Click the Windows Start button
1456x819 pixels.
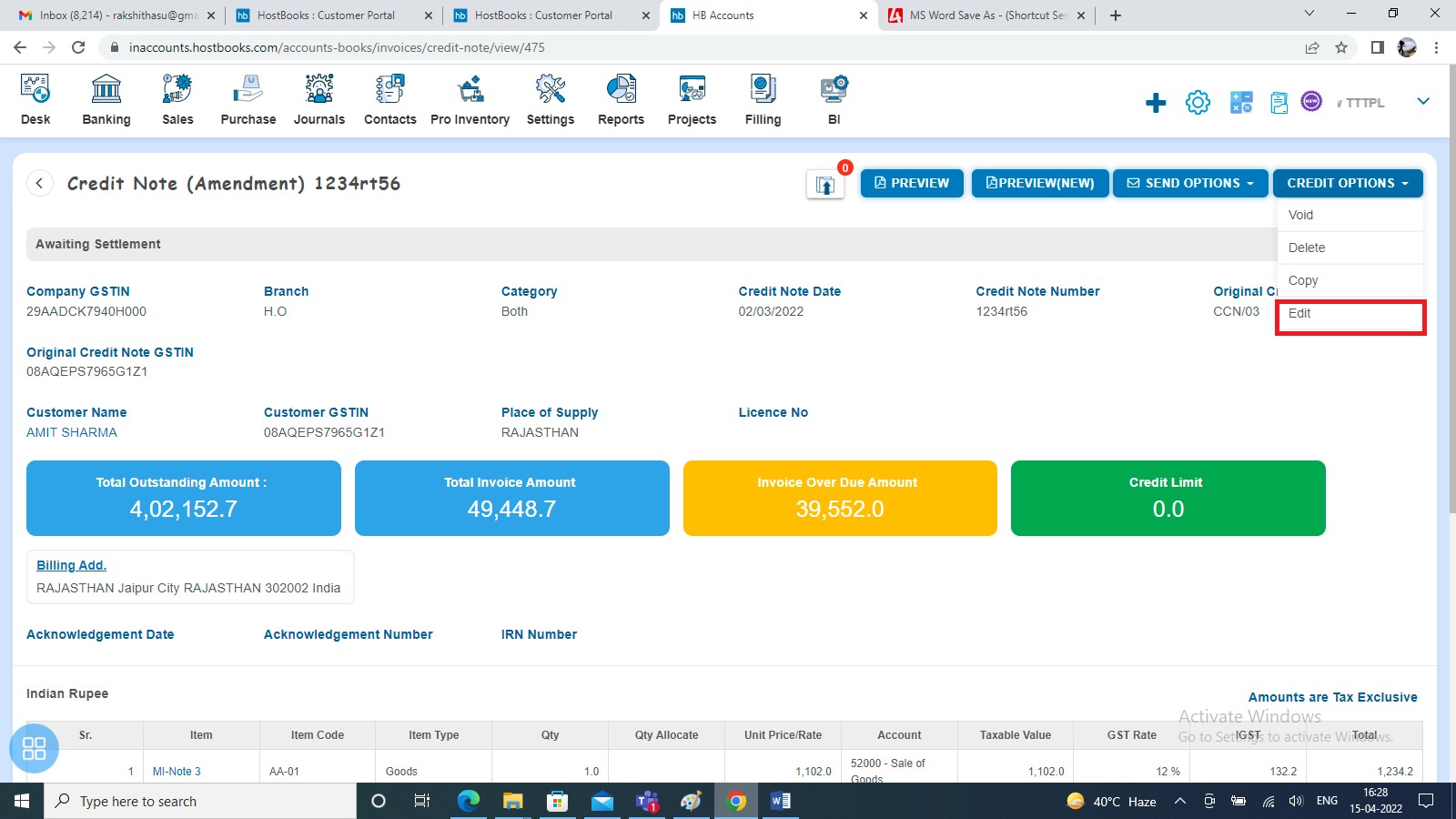pos(22,801)
